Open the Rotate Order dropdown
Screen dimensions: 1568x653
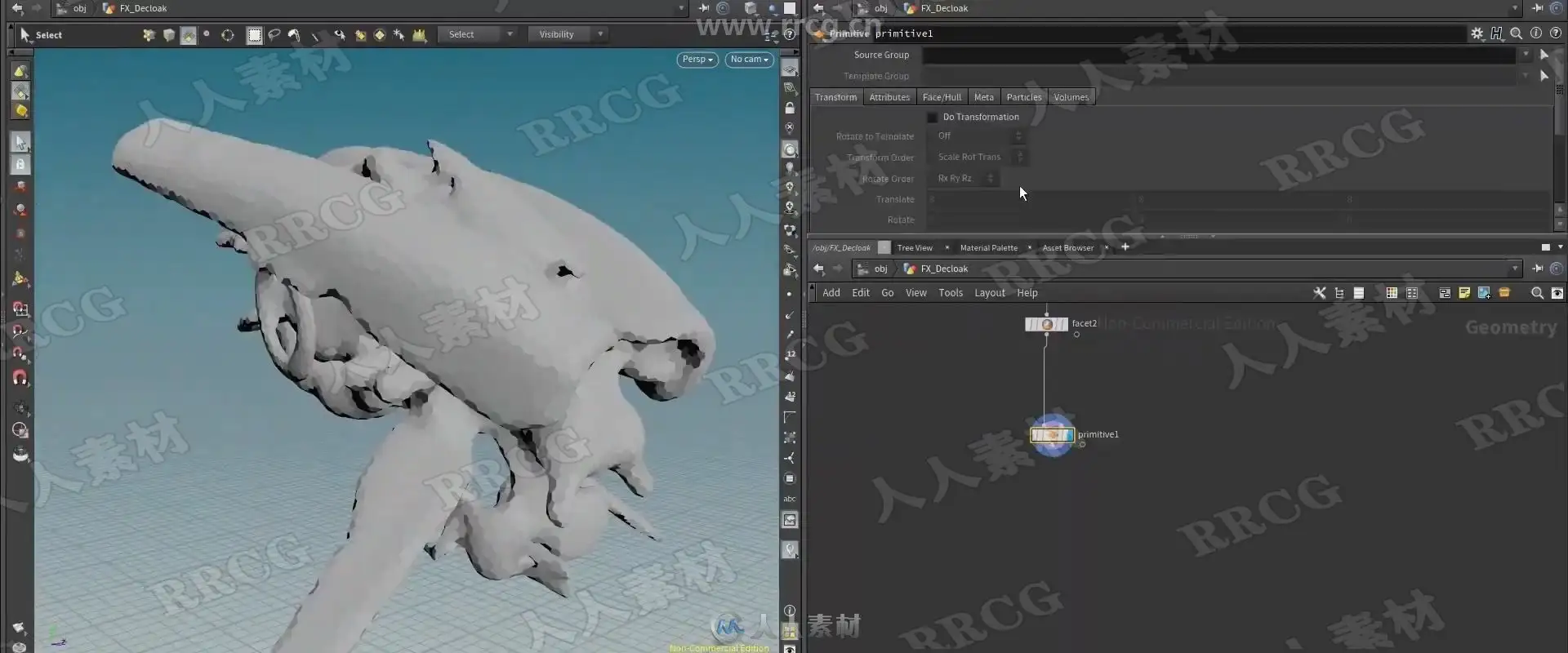(x=964, y=178)
